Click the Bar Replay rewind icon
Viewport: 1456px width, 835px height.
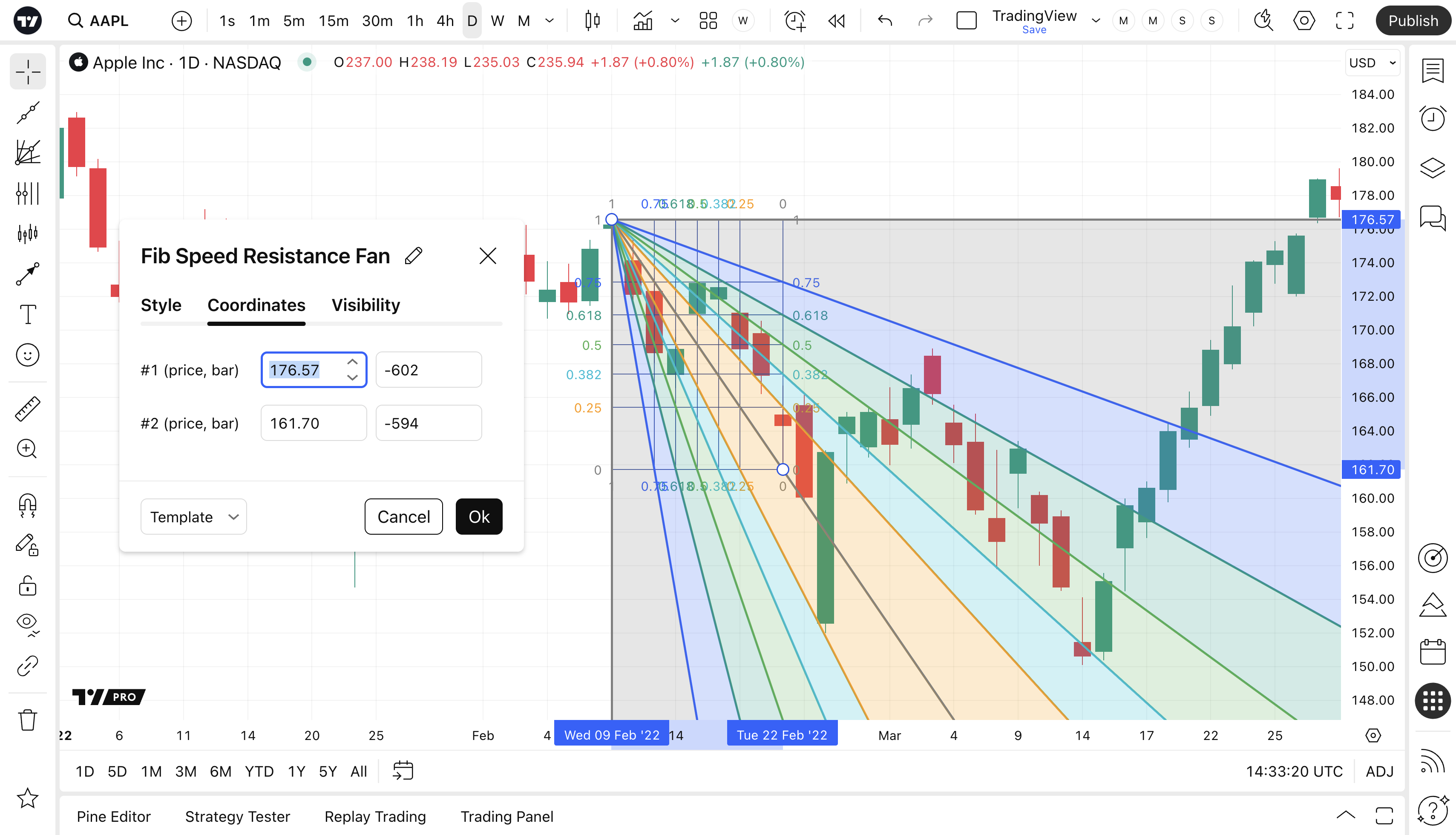pyautogui.click(x=837, y=21)
